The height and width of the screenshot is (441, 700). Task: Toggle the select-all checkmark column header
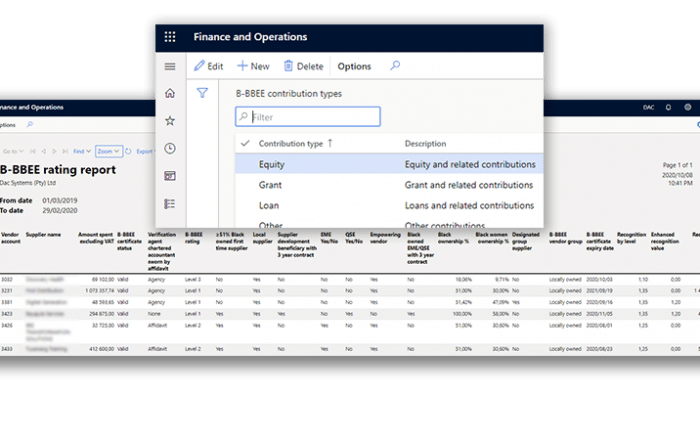pos(246,143)
